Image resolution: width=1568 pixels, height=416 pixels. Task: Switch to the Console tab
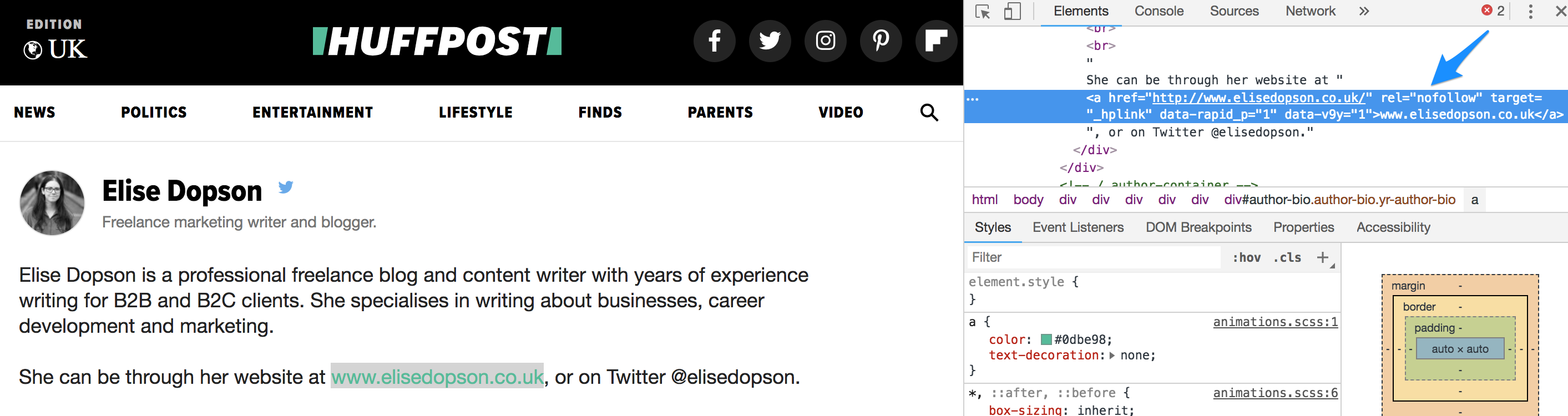(1159, 12)
